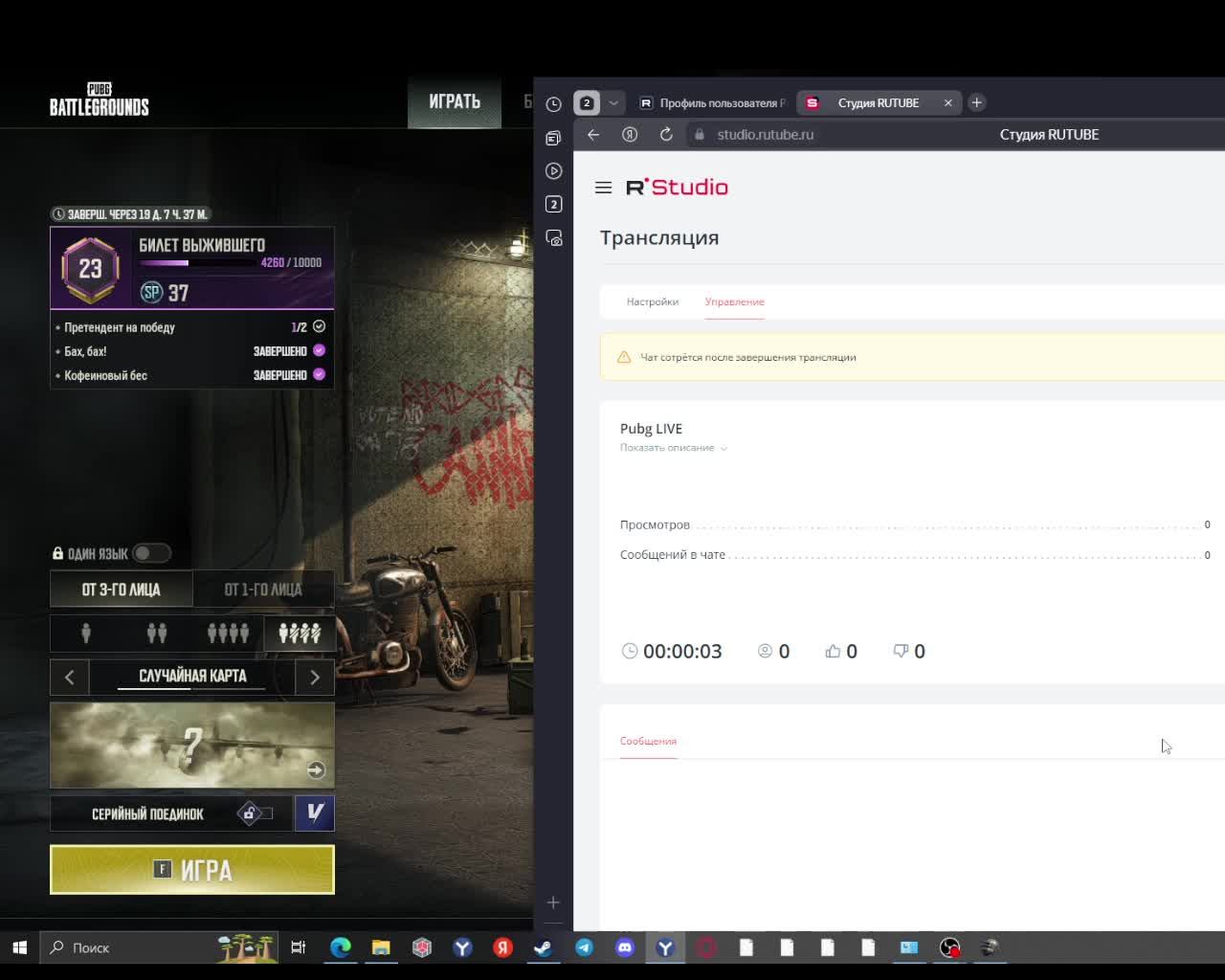Open Task View on taskbar
The height and width of the screenshot is (980, 1225).
click(x=299, y=947)
